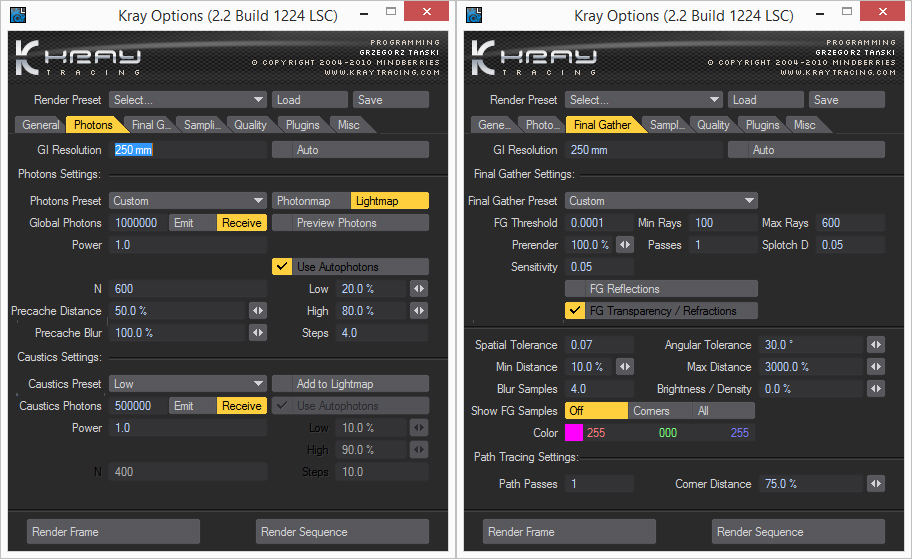Open the Final Gather Preset dropdown
912x559 pixels.
tap(661, 201)
